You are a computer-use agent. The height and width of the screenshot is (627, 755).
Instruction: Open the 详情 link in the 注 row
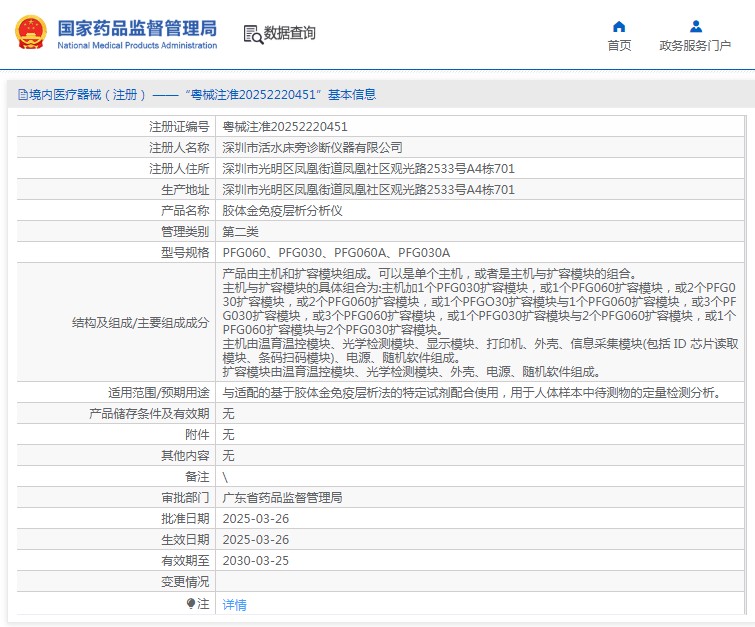234,605
